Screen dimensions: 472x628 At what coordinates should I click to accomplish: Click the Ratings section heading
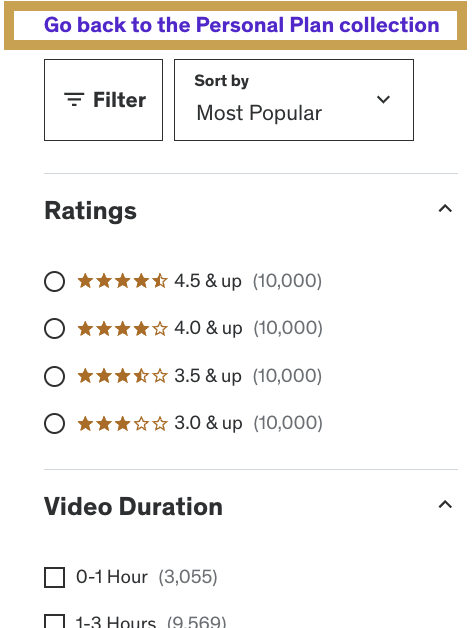[x=91, y=211]
